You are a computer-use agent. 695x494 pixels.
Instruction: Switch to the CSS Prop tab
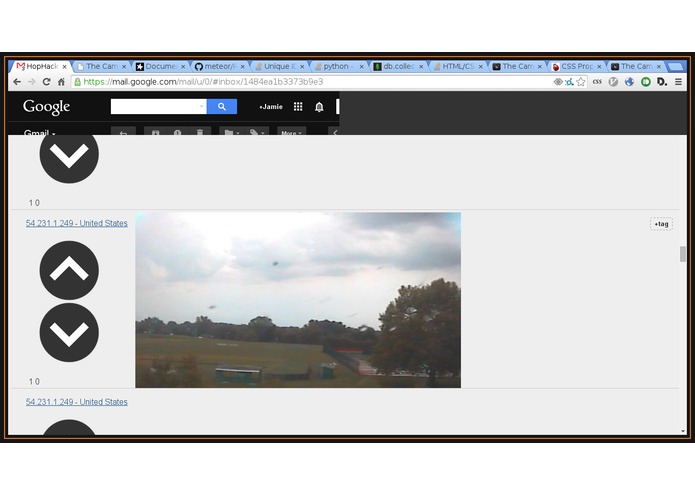576,66
